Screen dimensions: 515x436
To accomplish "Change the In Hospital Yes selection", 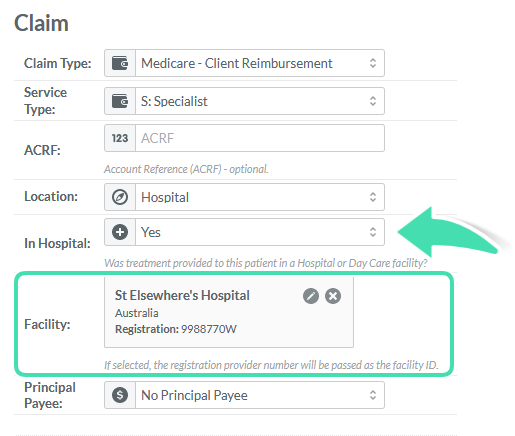I will click(x=260, y=232).
